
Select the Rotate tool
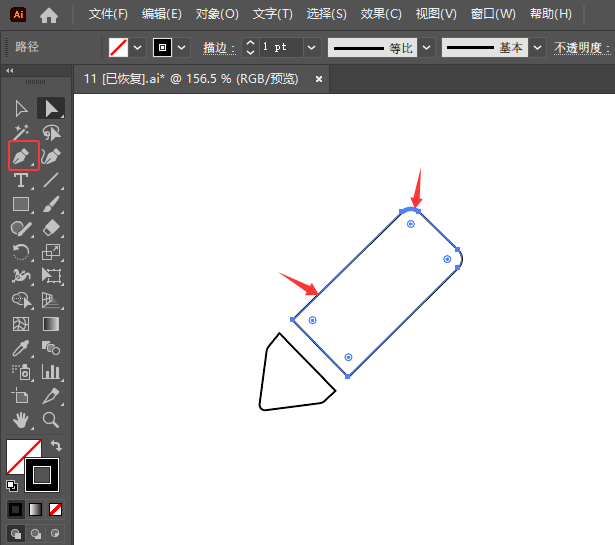click(21, 252)
